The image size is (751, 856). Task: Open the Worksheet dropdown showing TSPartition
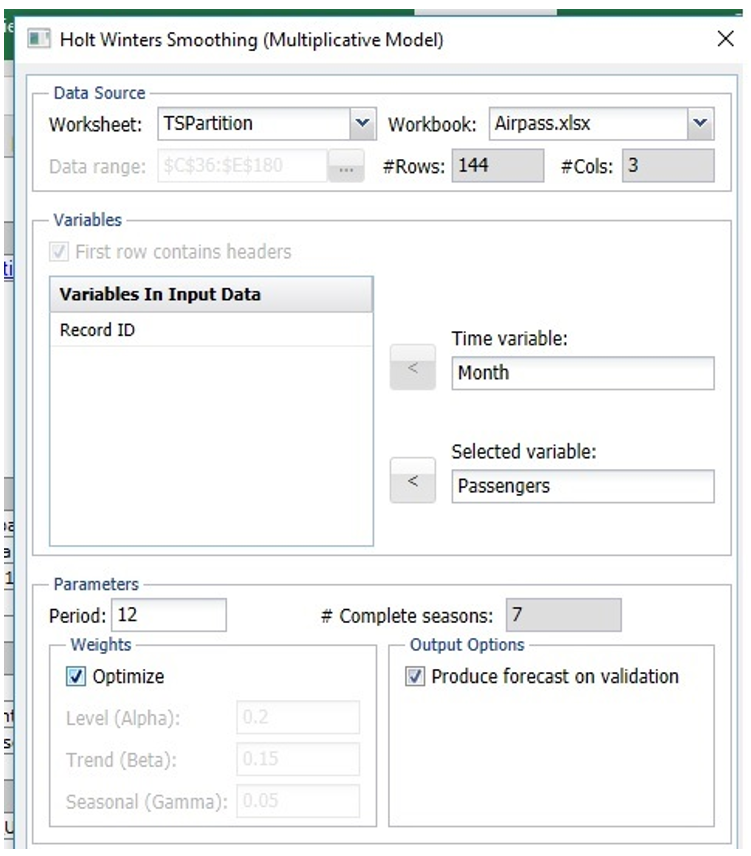[361, 125]
